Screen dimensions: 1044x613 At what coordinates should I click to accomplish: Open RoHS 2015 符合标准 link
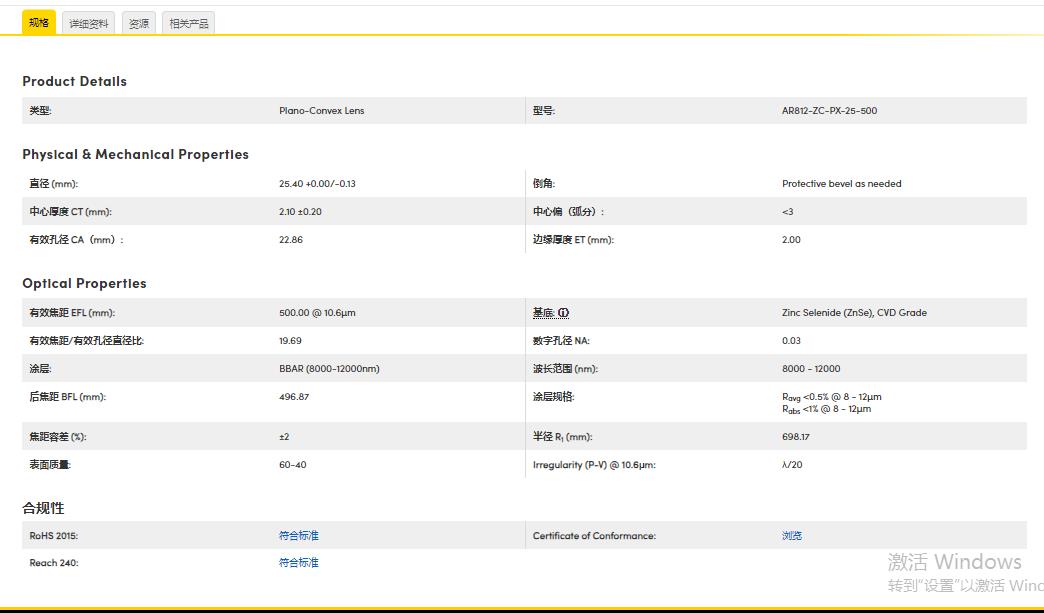pyautogui.click(x=297, y=535)
